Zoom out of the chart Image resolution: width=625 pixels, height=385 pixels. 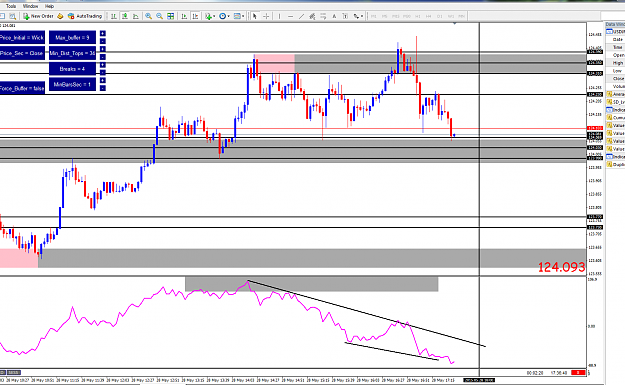pyautogui.click(x=159, y=16)
